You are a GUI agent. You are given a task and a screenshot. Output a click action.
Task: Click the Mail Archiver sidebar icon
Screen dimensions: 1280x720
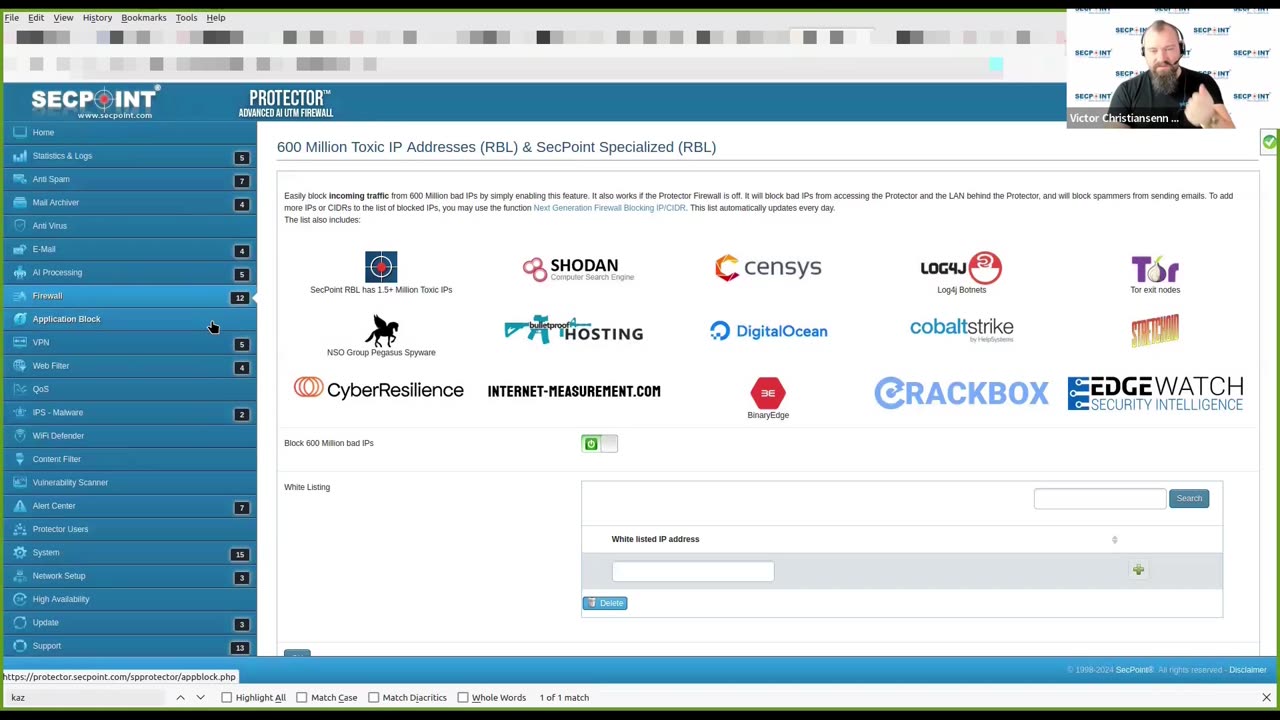pyautogui.click(x=20, y=202)
